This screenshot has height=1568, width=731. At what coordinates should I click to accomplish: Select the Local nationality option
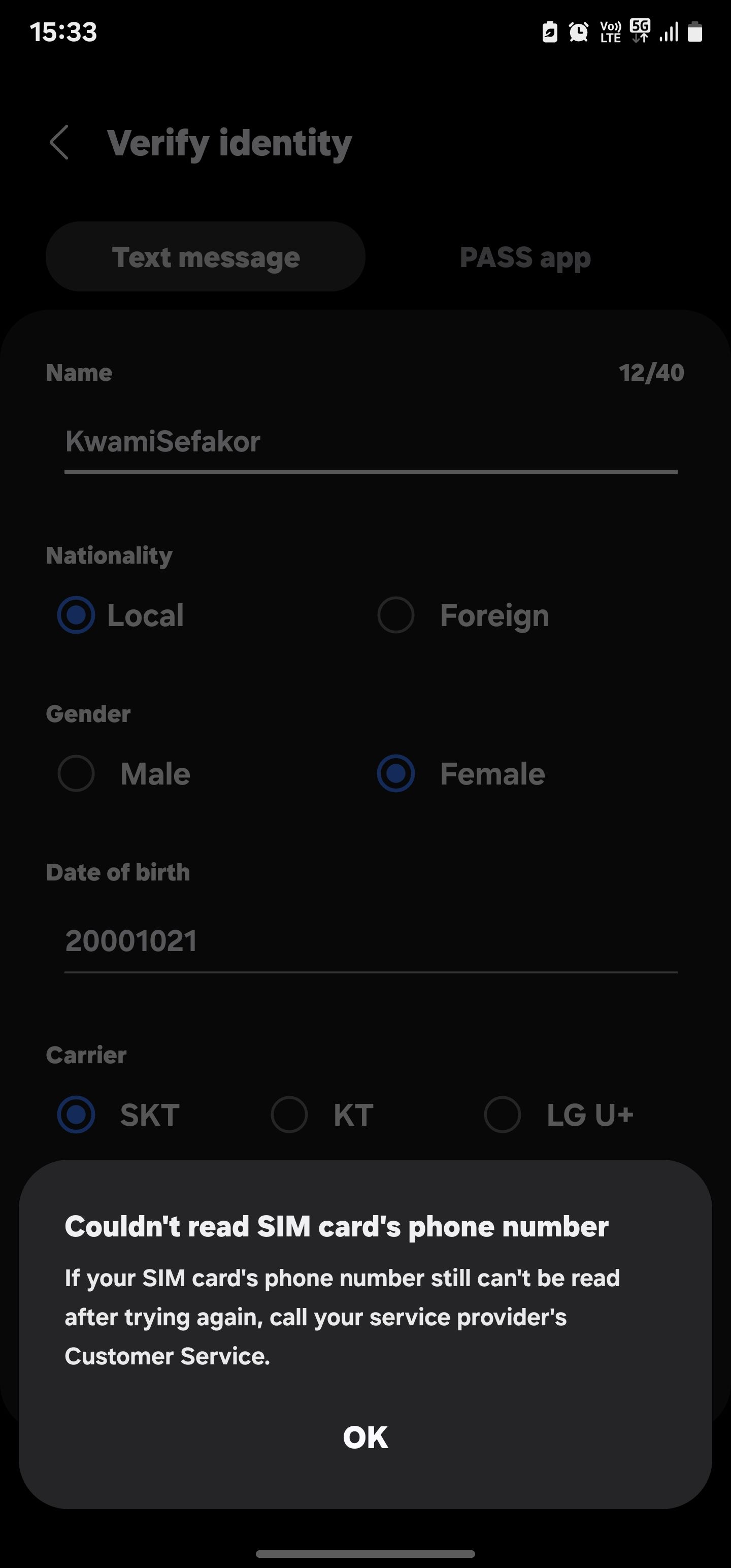tap(76, 615)
